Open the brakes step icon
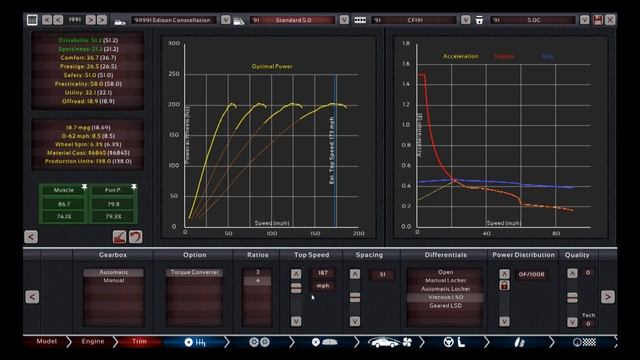 324,342
